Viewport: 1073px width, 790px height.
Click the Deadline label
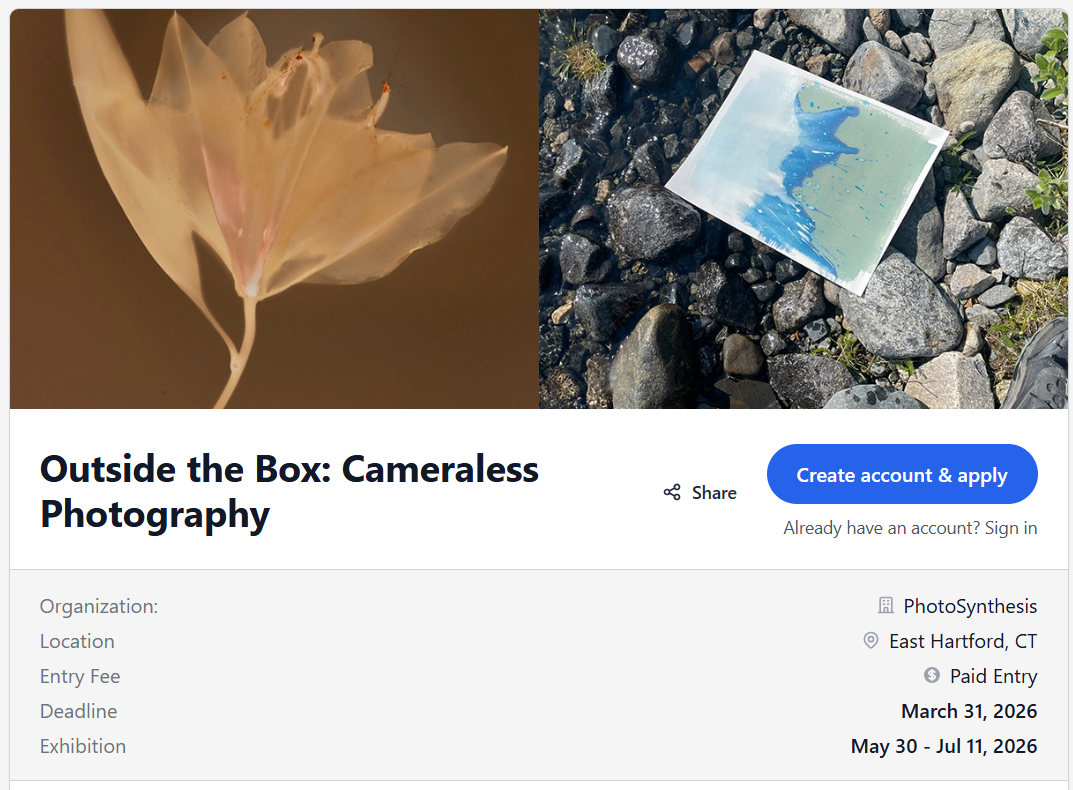point(78,711)
